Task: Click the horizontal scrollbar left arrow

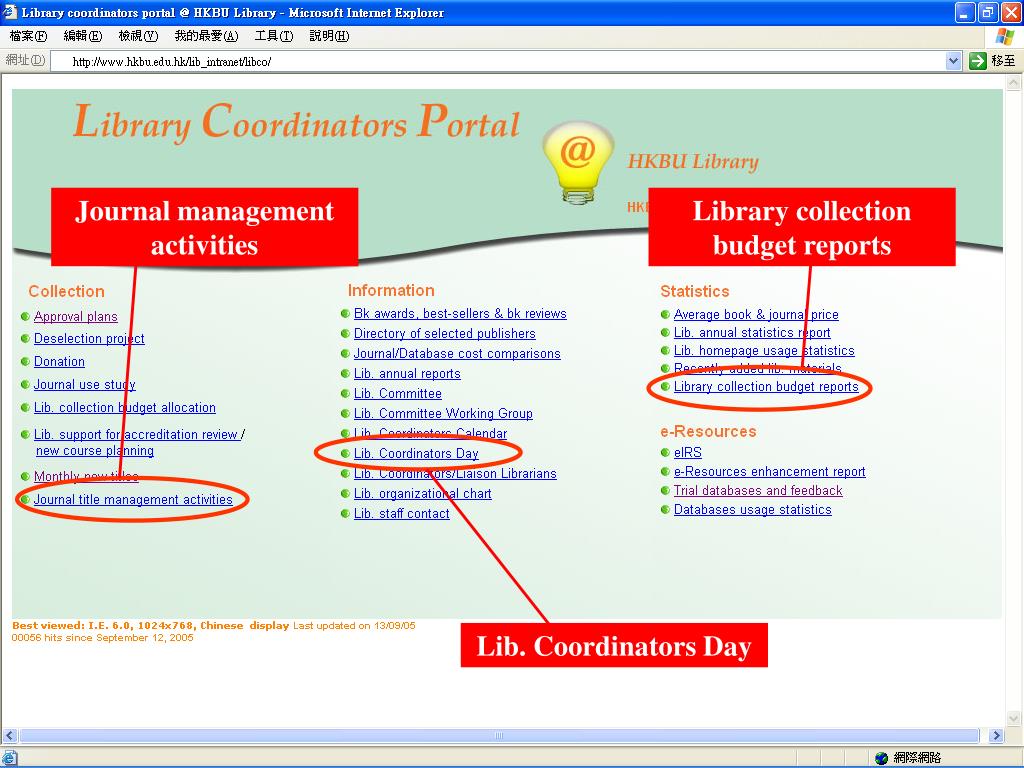Action: [x=9, y=735]
